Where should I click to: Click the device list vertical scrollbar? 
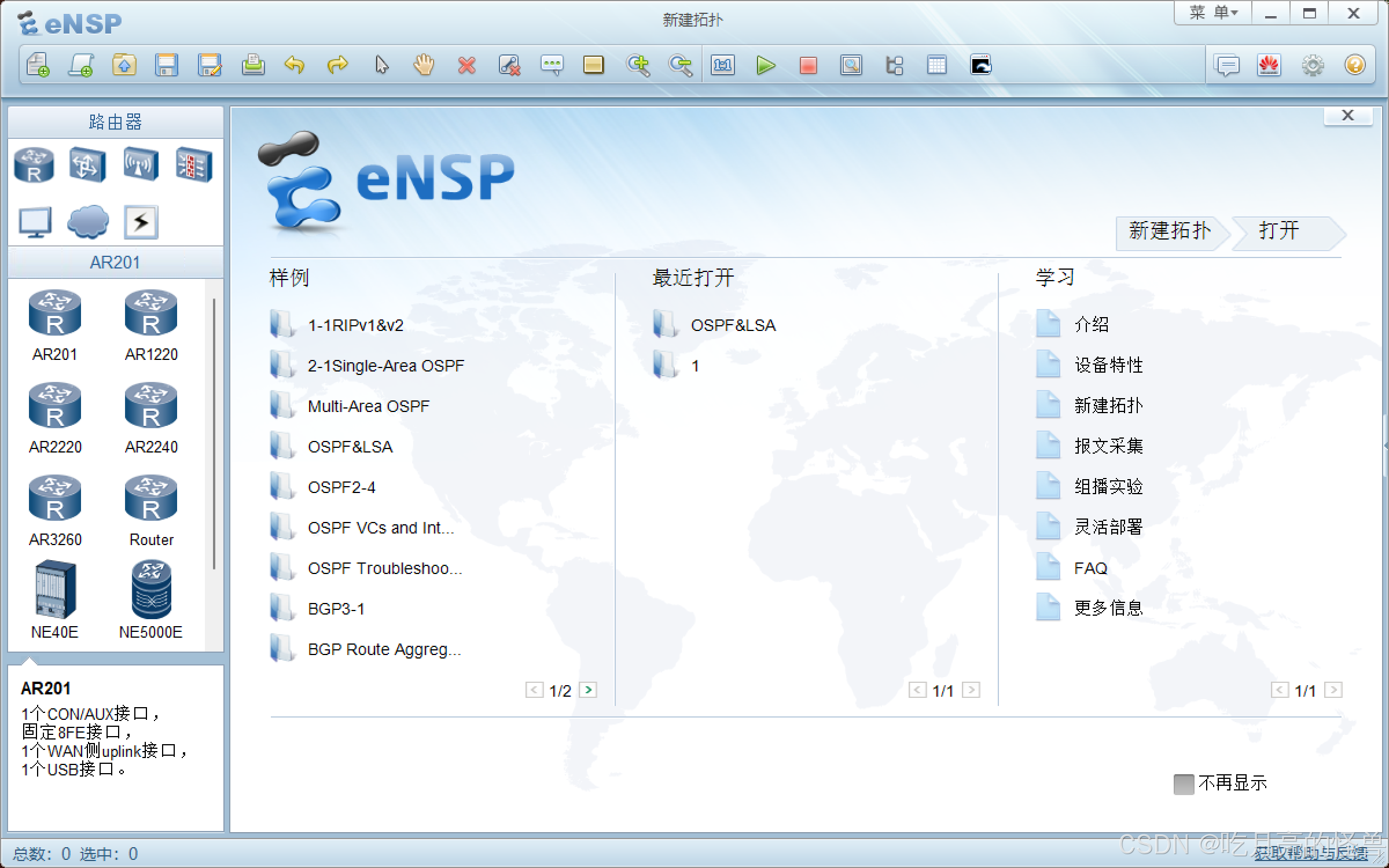[214, 434]
